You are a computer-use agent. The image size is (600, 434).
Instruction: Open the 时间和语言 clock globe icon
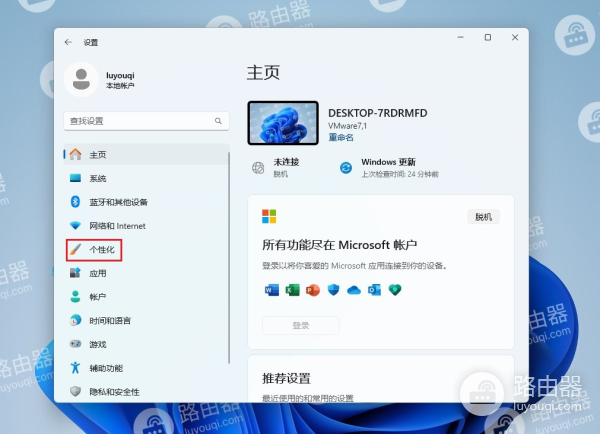(x=75, y=320)
